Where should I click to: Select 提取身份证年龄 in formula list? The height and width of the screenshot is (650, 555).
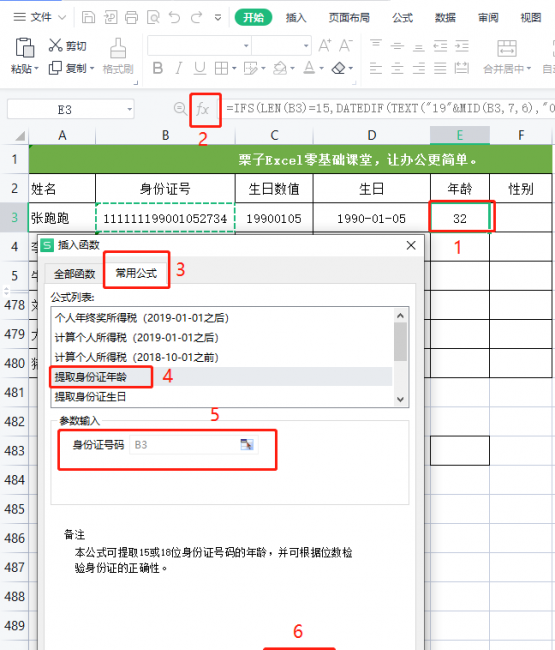(x=221, y=377)
